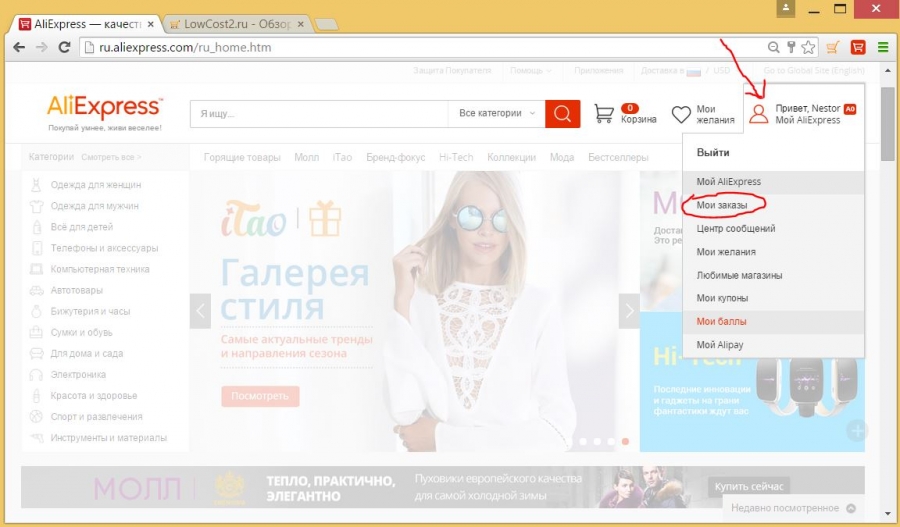This screenshot has height=527, width=900.
Task: Open the Помощь dropdown in top bar
Action: 530,71
